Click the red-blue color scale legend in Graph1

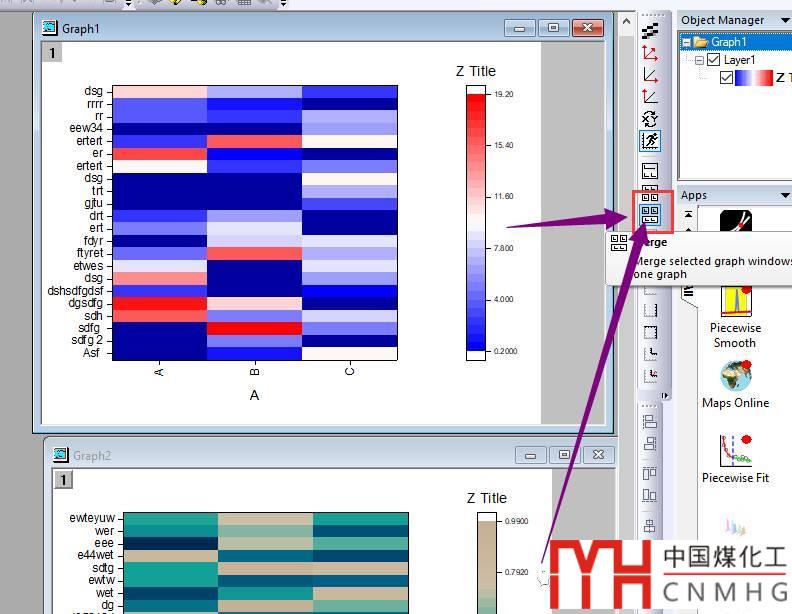coord(476,221)
